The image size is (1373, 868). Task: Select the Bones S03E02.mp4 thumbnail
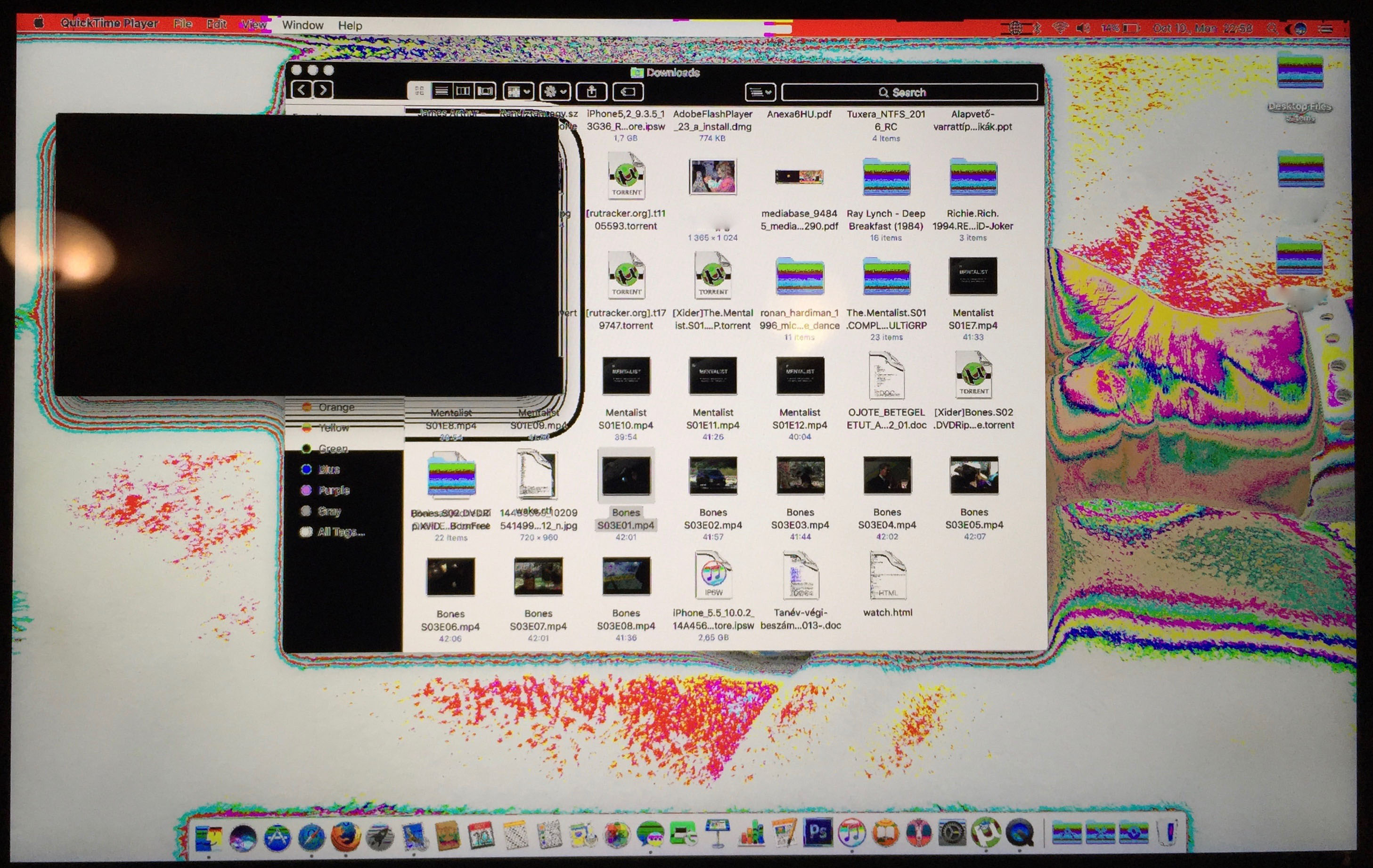pyautogui.click(x=713, y=475)
